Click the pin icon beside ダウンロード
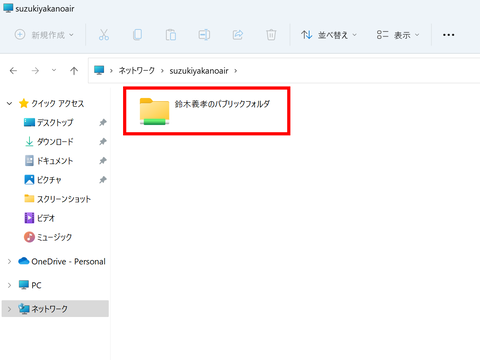This screenshot has width=480, height=360. [x=103, y=142]
